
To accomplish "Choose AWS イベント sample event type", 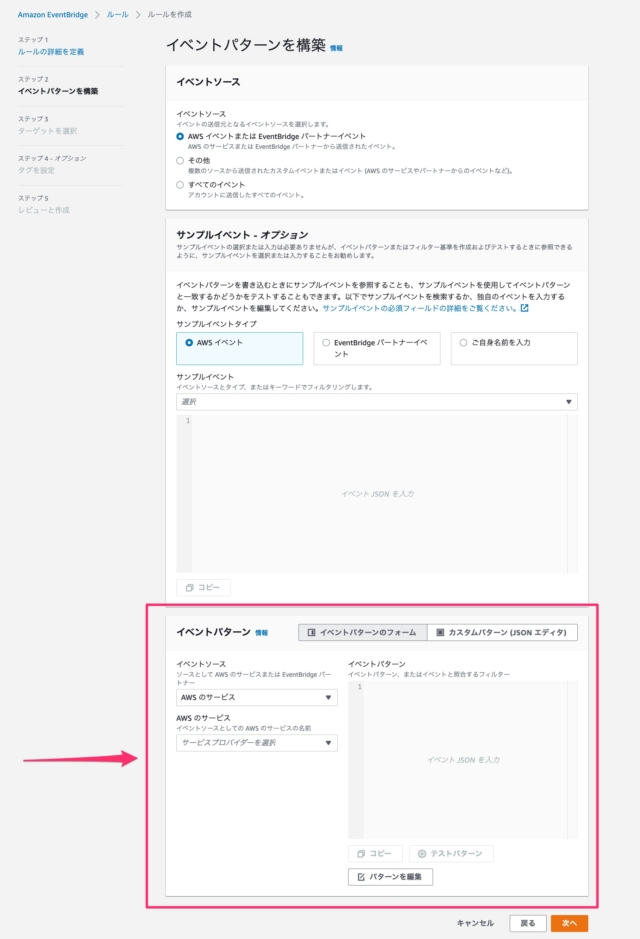I will tap(239, 349).
